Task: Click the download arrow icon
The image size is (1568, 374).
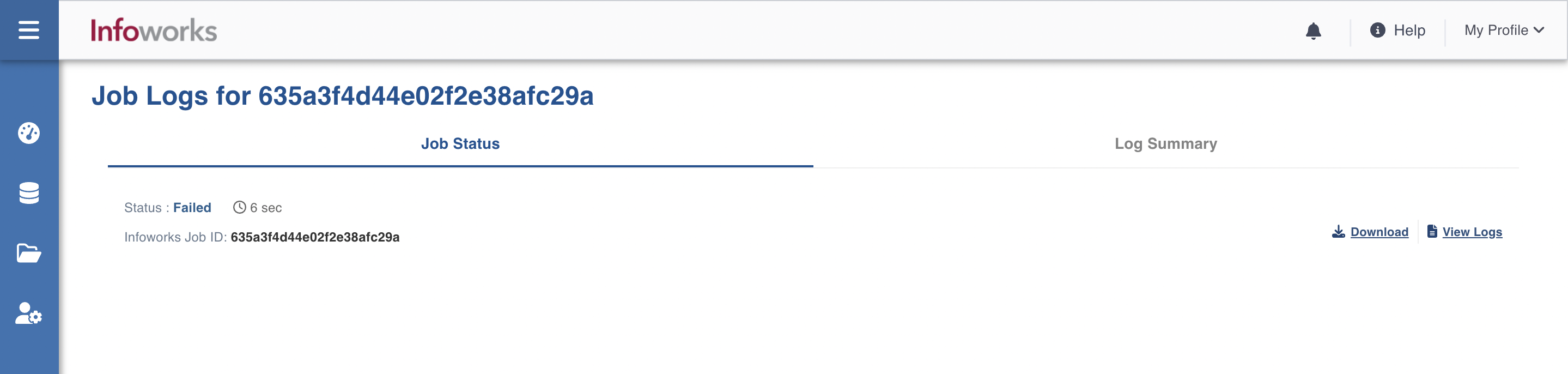Action: coord(1339,232)
